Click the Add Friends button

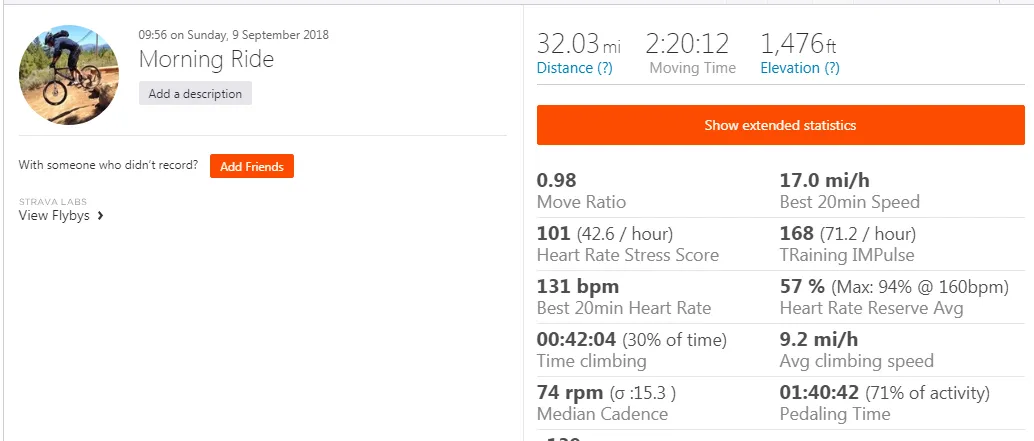[x=252, y=167]
